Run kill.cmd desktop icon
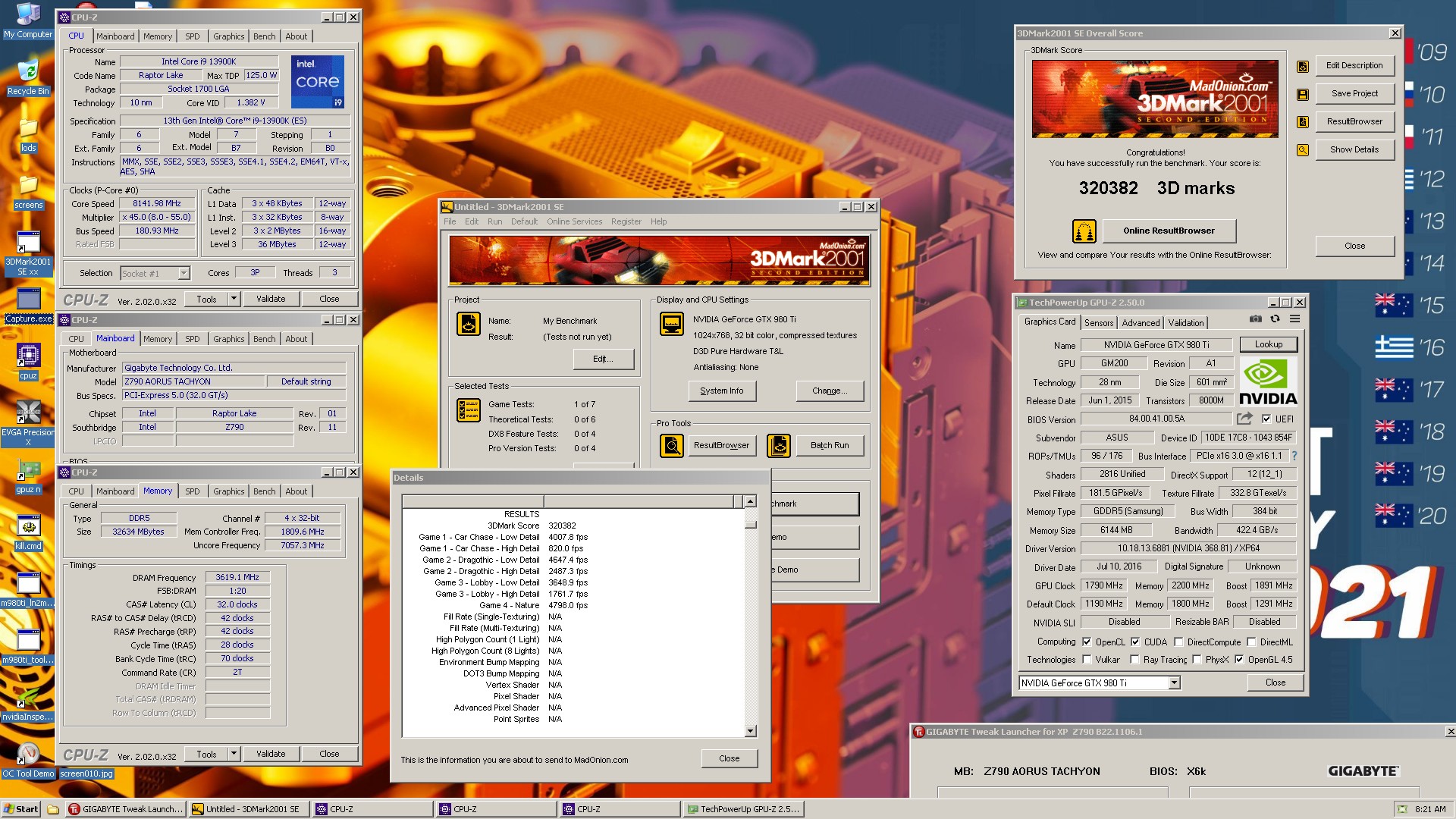Viewport: 1456px width, 819px height. (x=28, y=533)
